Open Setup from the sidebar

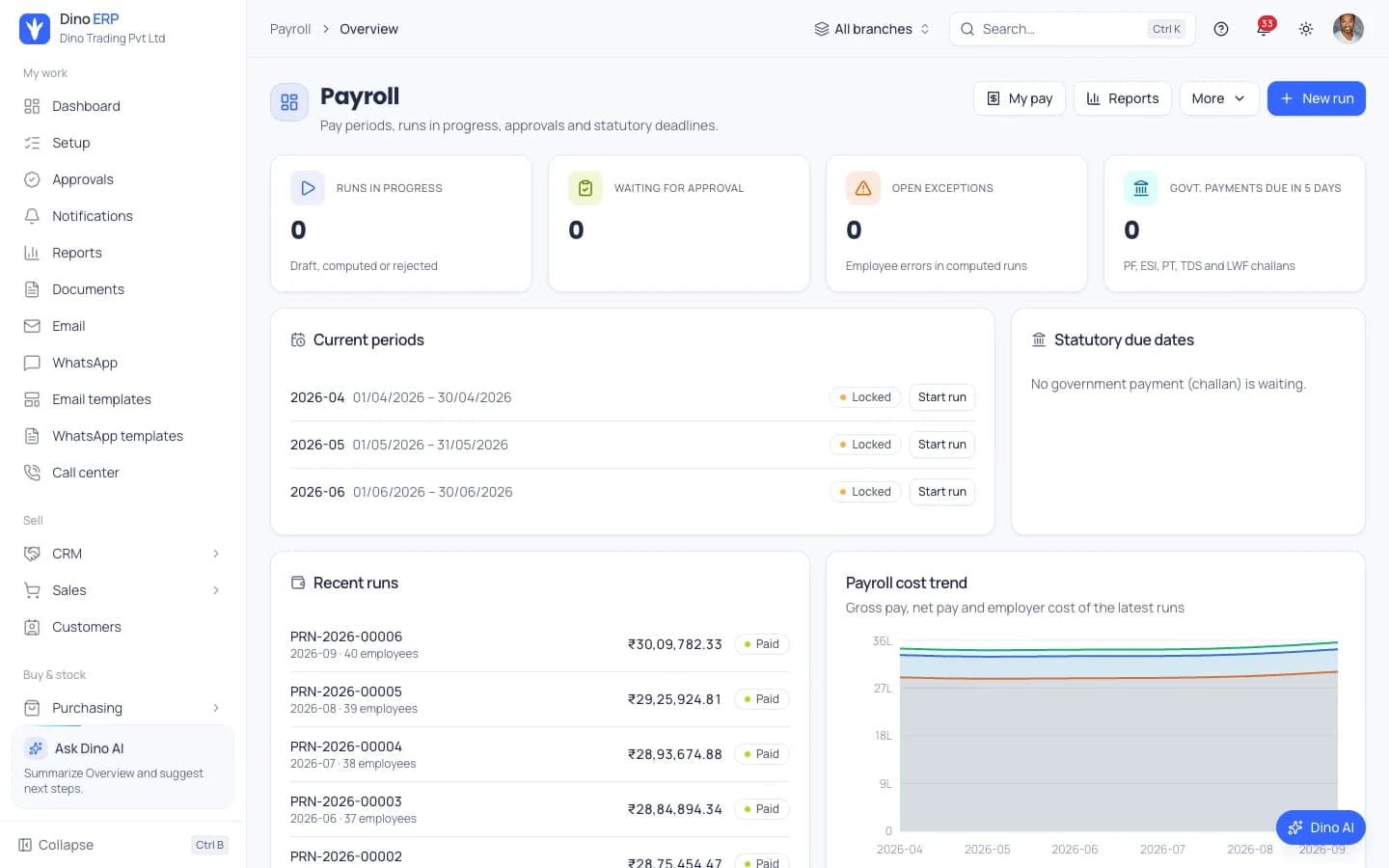[123, 143]
